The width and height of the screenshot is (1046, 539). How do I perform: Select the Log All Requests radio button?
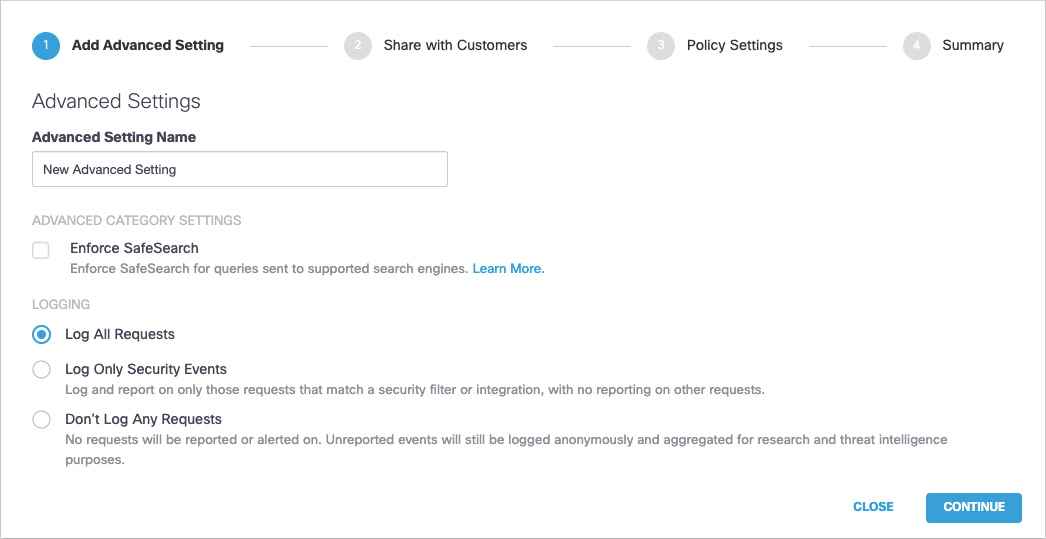[x=42, y=335]
